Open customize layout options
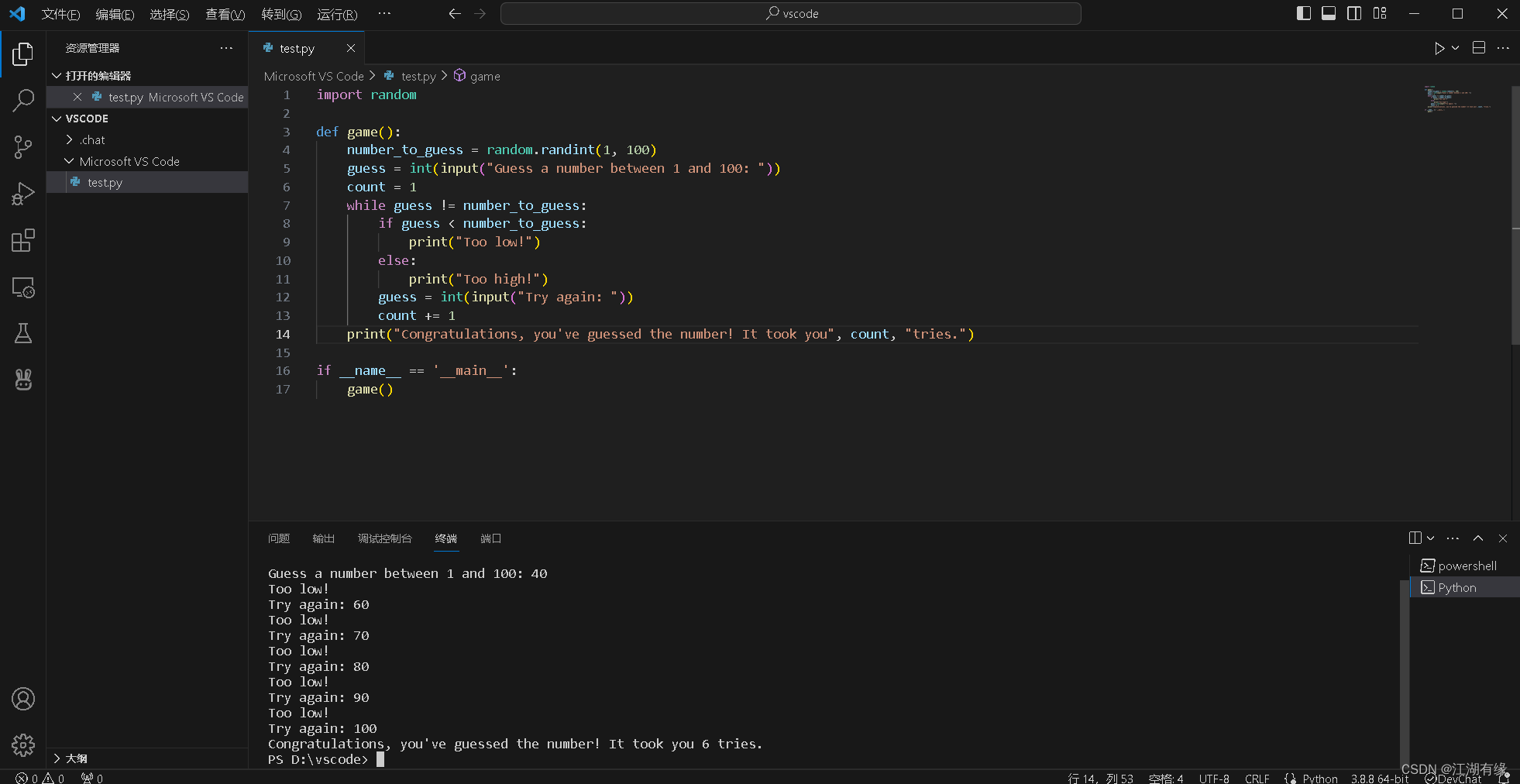The height and width of the screenshot is (784, 1520). pos(1380,13)
